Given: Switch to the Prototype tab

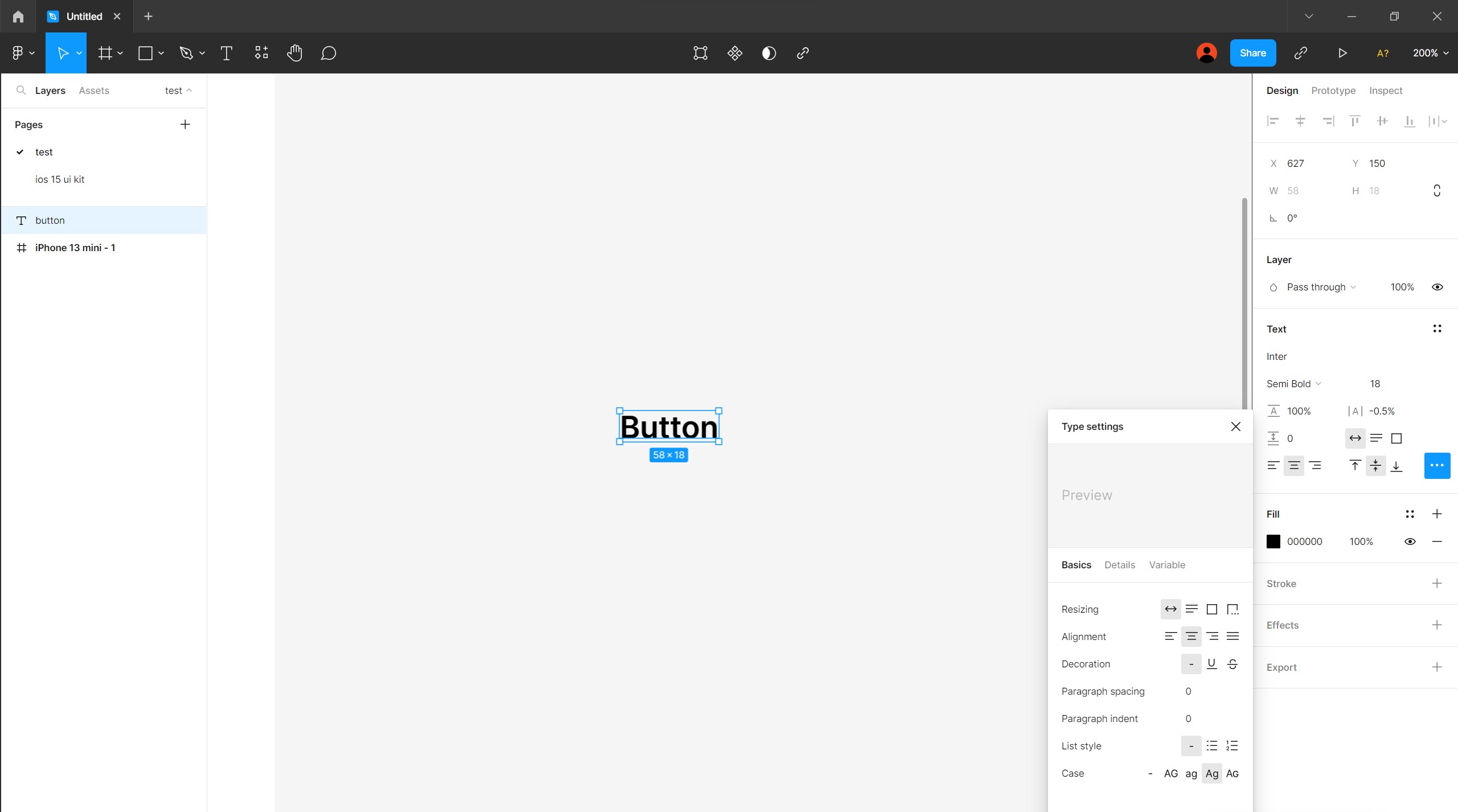Looking at the screenshot, I should [x=1333, y=91].
